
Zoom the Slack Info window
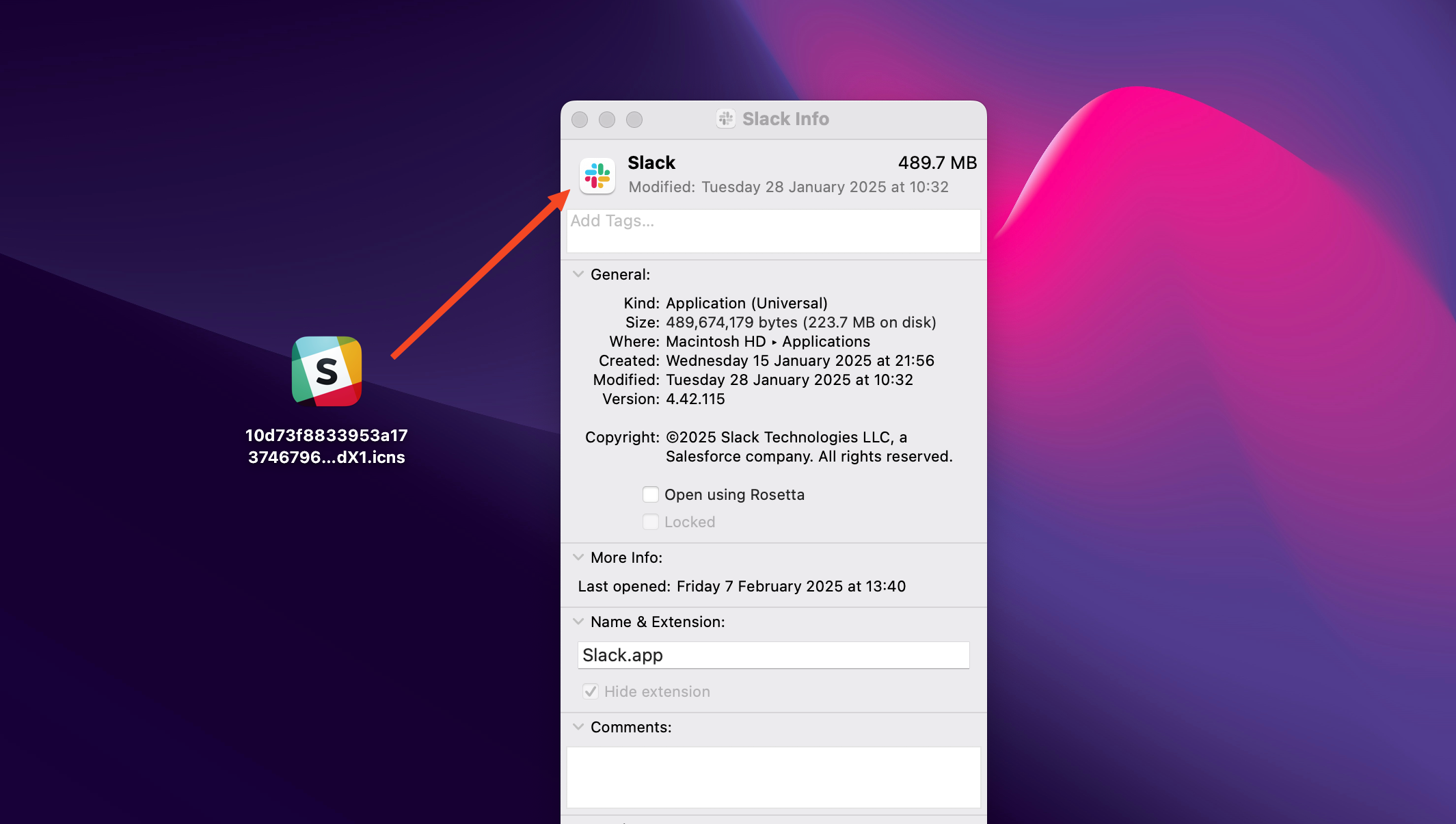pos(634,120)
